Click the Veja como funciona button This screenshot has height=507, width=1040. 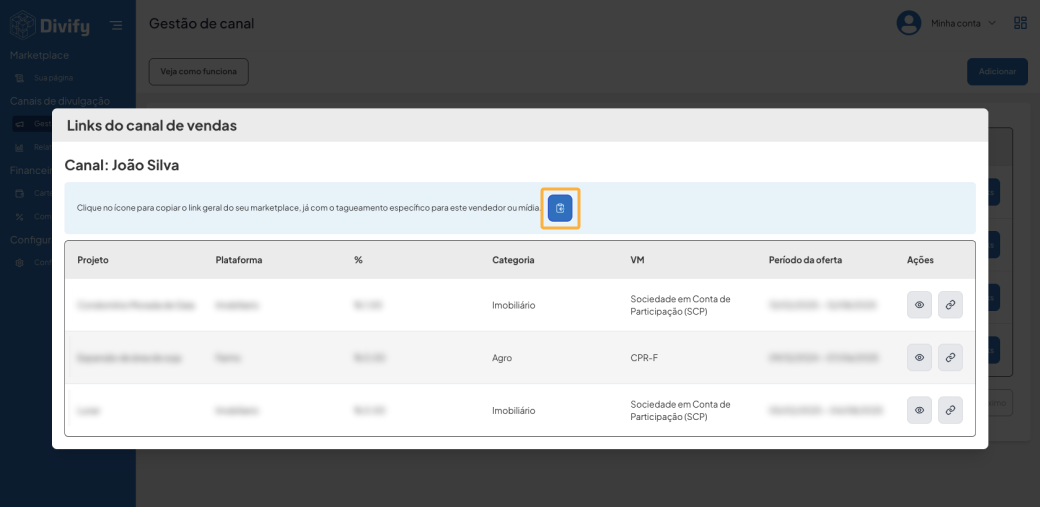(198, 72)
